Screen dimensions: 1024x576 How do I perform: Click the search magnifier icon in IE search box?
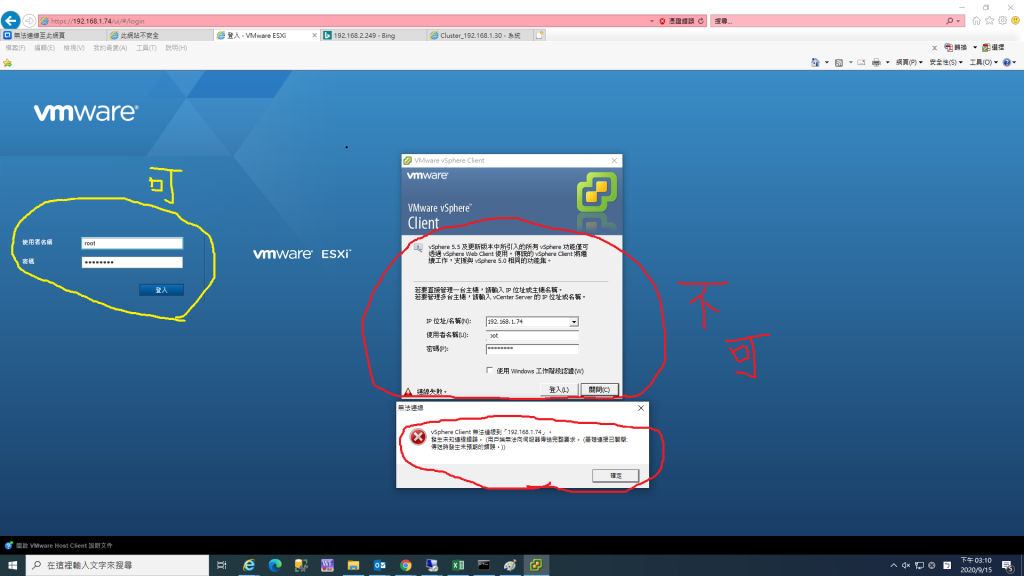click(950, 21)
